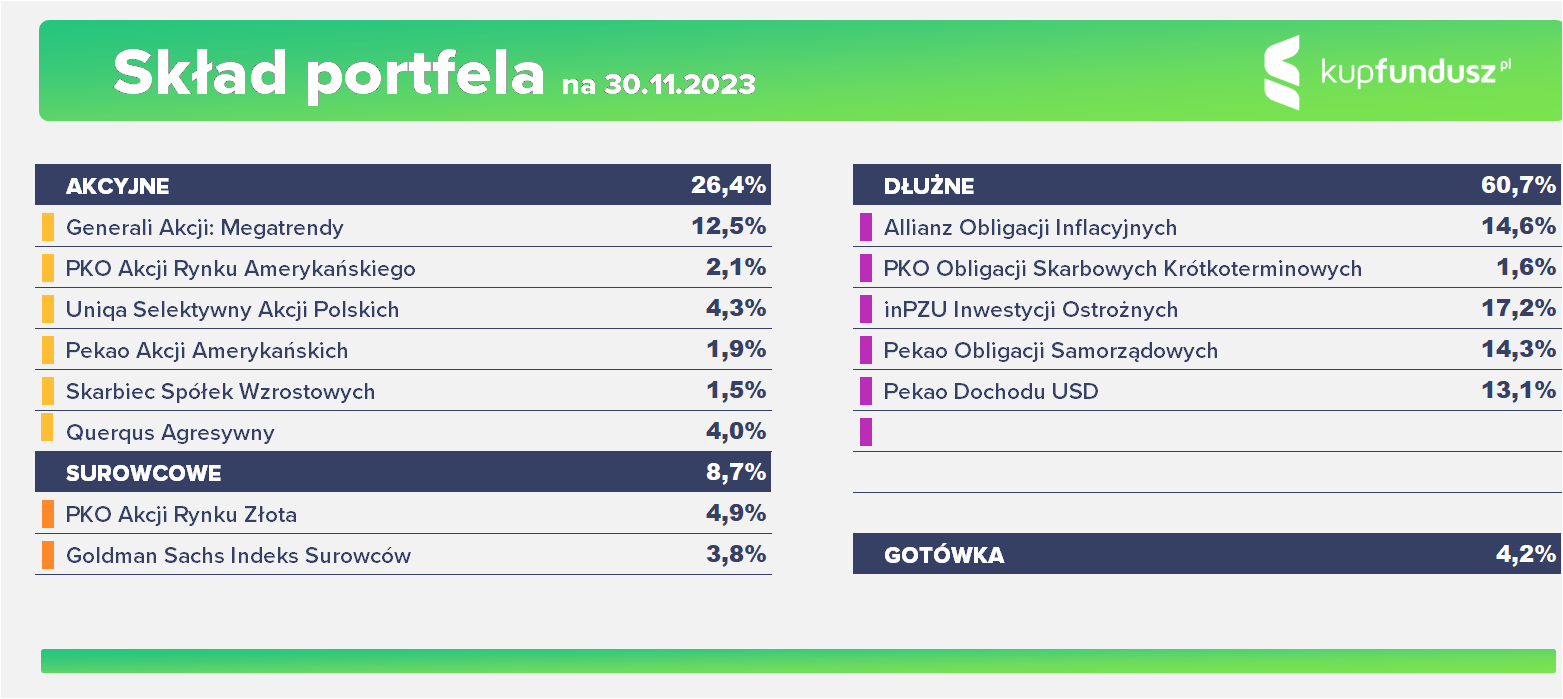This screenshot has width=1563, height=699.
Task: Click yellow marker beside Generali Akcji: Megatrendy
Action: 47,227
